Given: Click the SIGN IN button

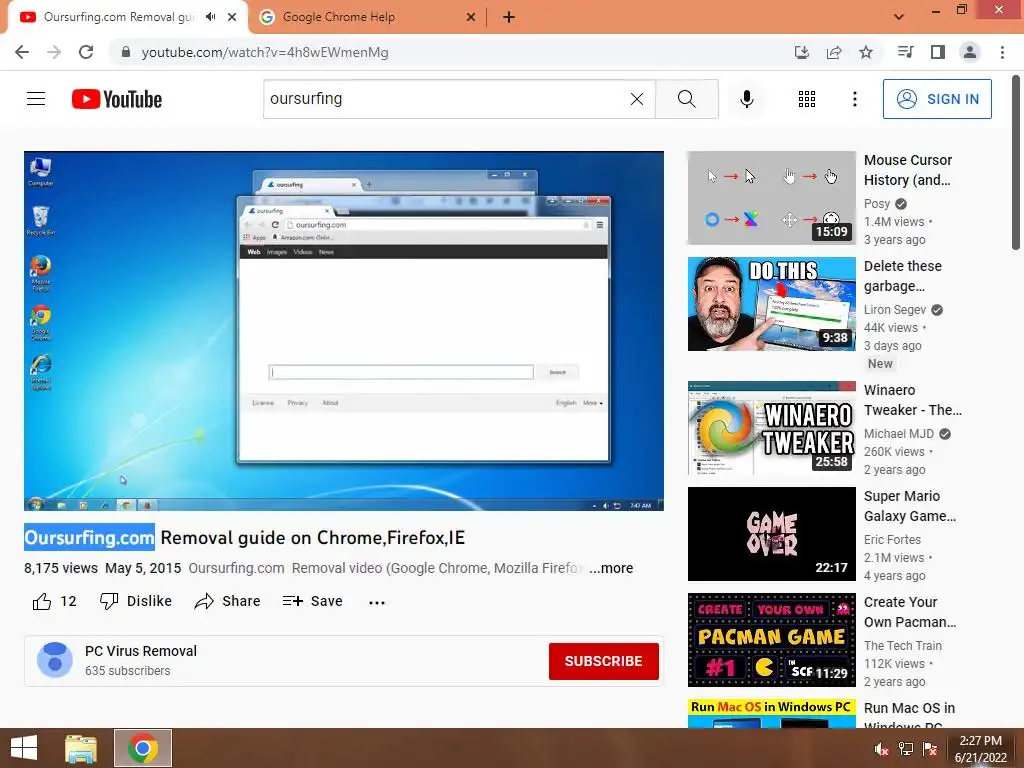Looking at the screenshot, I should 937,99.
